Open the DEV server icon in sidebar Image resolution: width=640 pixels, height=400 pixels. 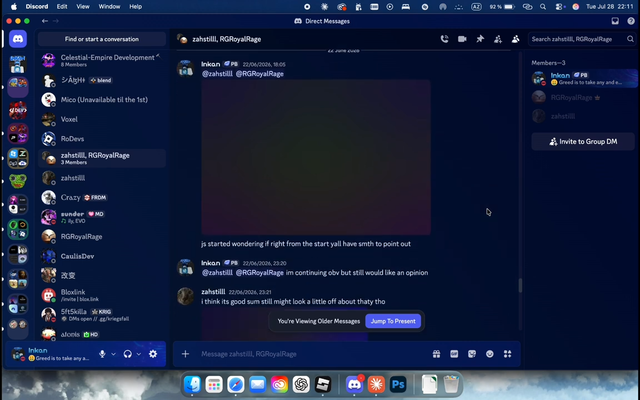[18, 110]
